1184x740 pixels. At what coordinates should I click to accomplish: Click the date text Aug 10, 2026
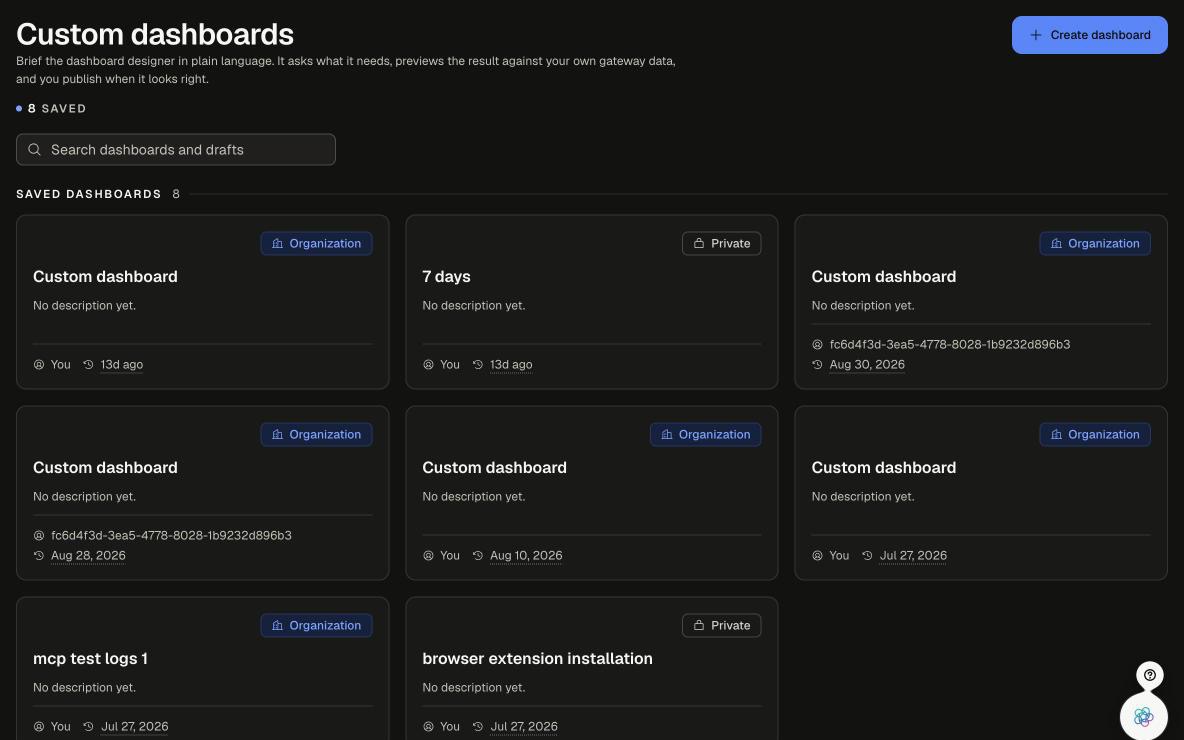[526, 556]
